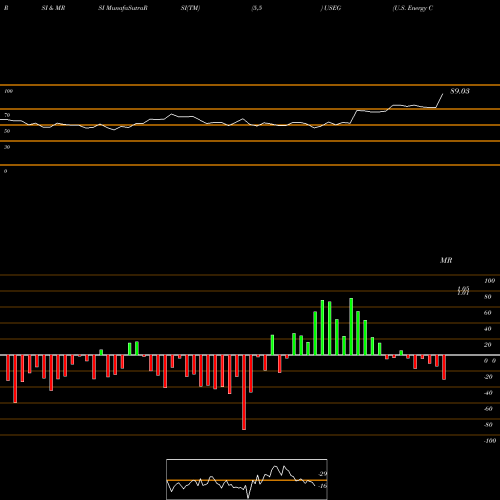Click the 100 label on the RSI axis

(x=8, y=91)
